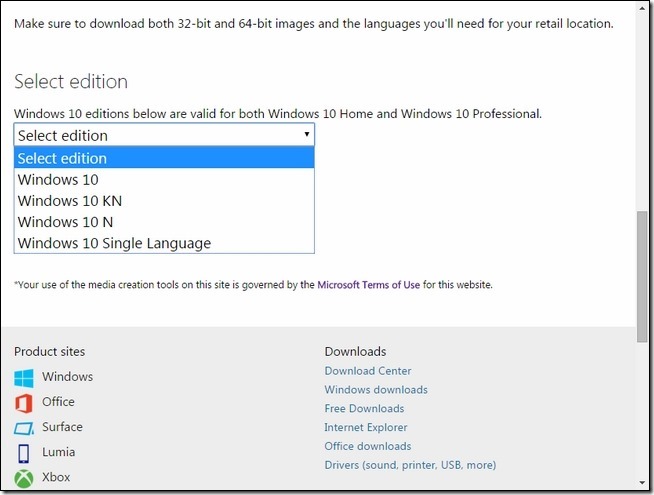Open the Windows product site link

click(68, 377)
